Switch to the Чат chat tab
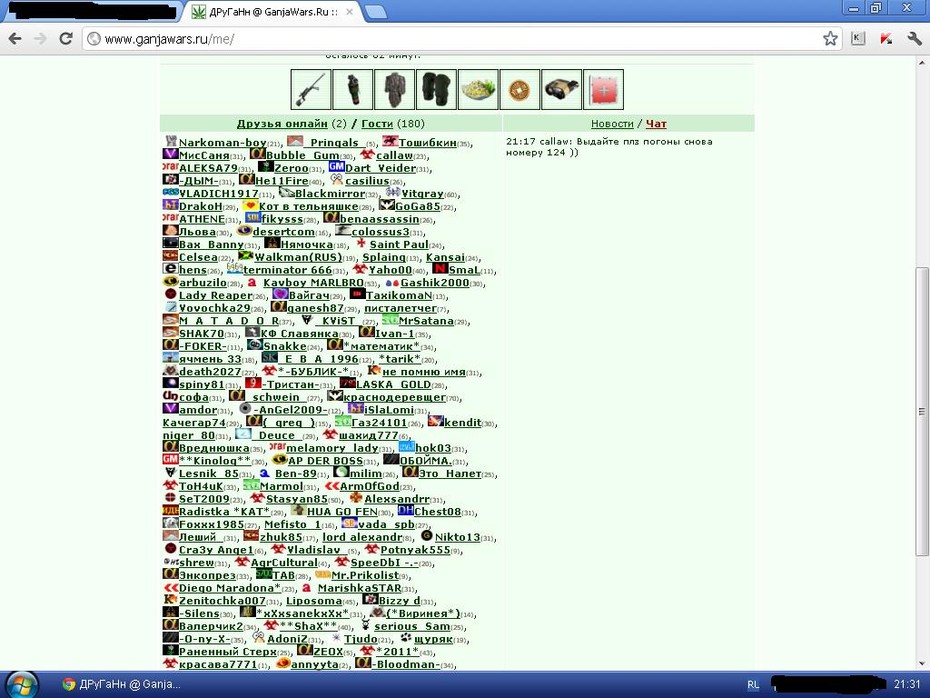930x698 pixels. click(x=656, y=123)
